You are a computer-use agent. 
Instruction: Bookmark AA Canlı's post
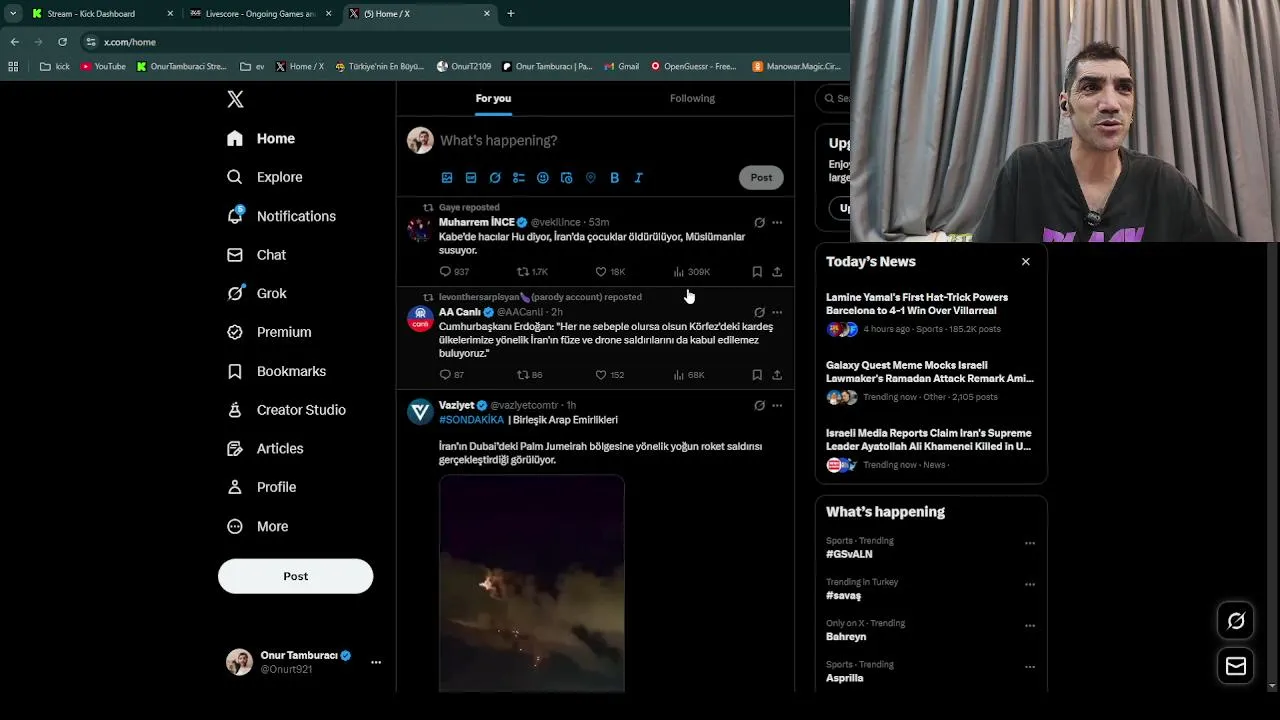[x=757, y=375]
